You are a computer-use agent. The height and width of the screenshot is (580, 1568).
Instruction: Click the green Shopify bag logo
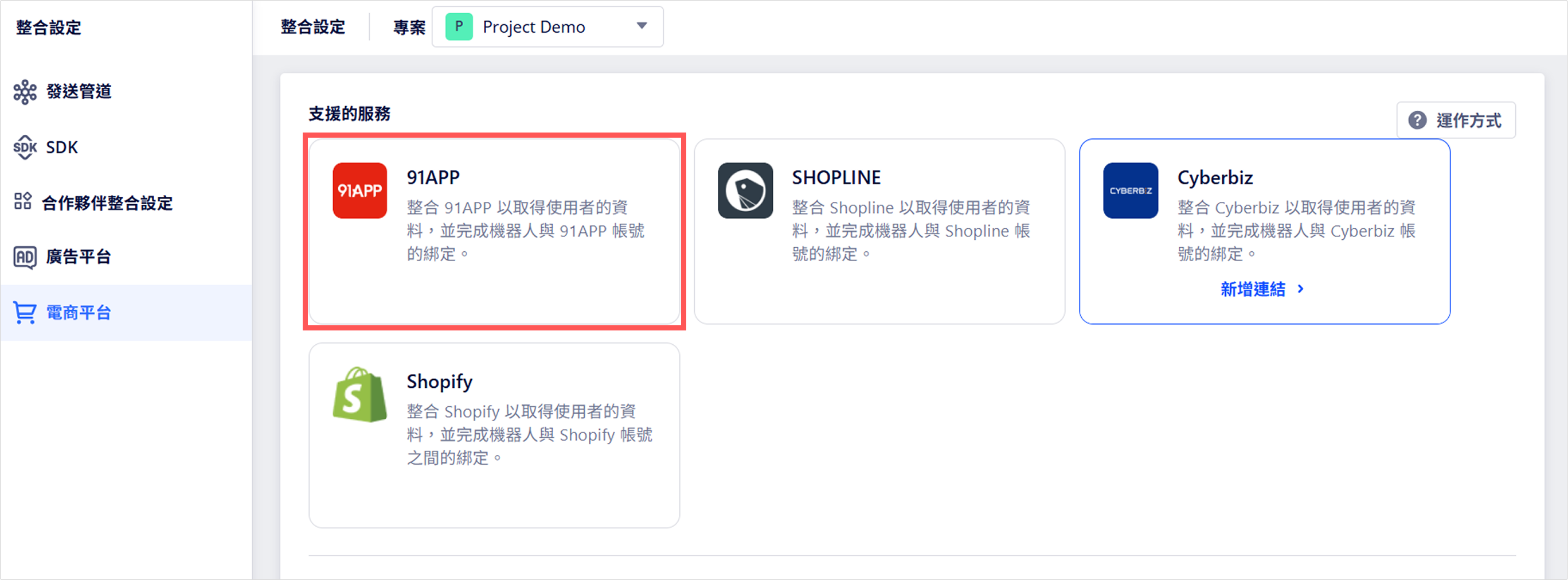pyautogui.click(x=359, y=394)
